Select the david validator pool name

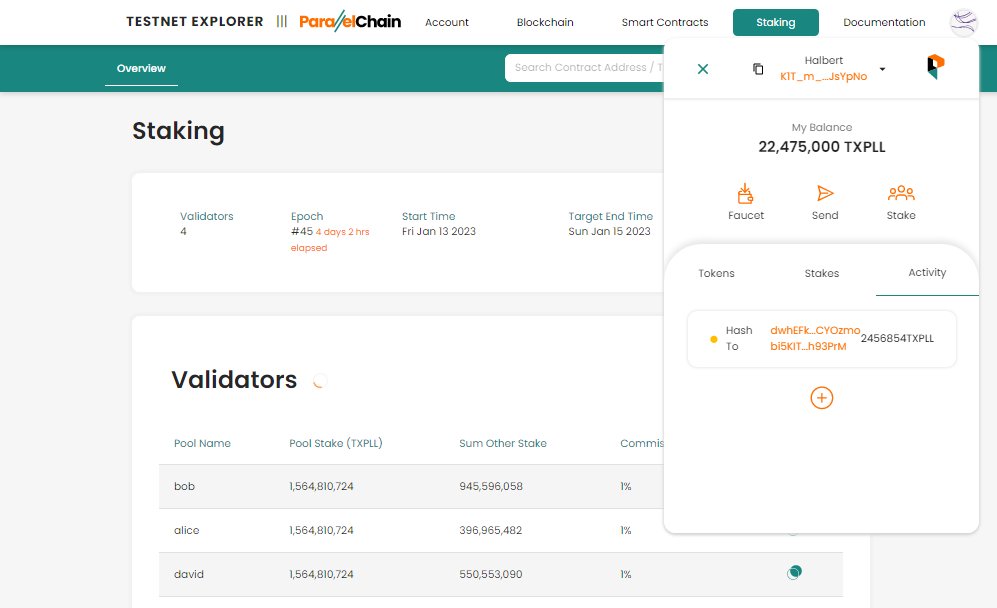point(189,574)
